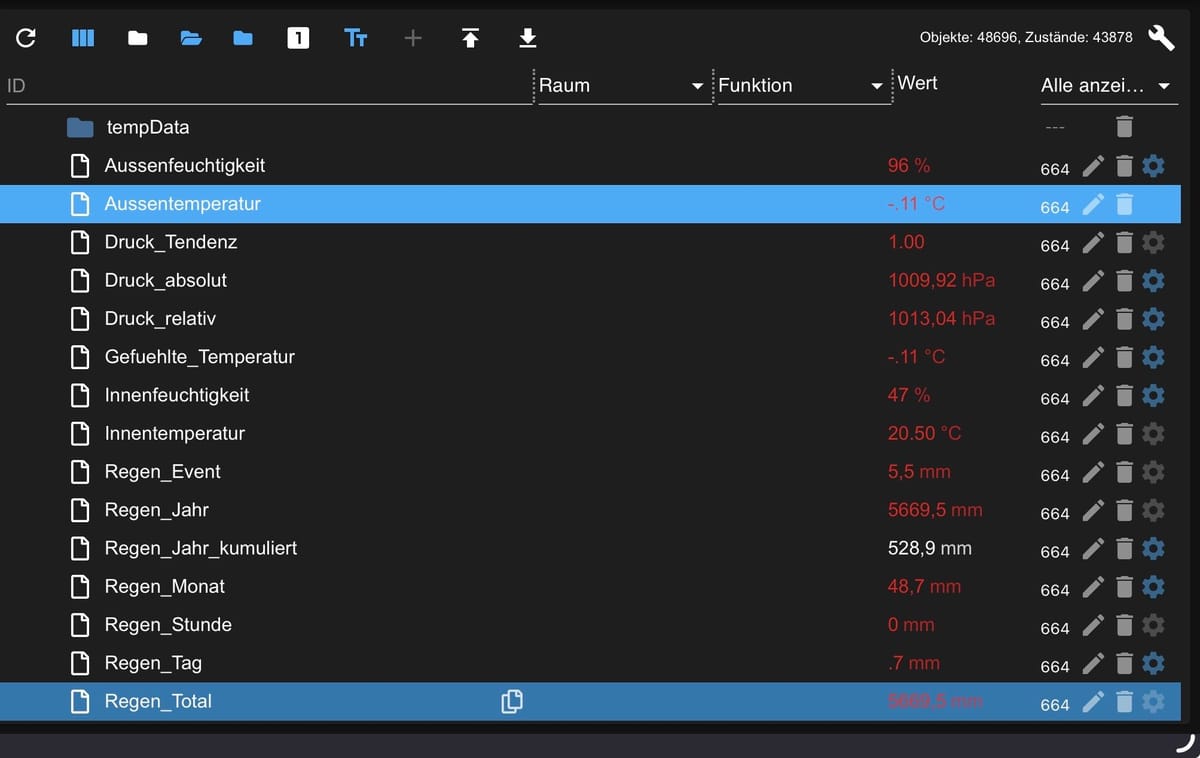The height and width of the screenshot is (758, 1200).
Task: Select the Regen_Jahr_kumuliert row
Action: click(x=590, y=549)
